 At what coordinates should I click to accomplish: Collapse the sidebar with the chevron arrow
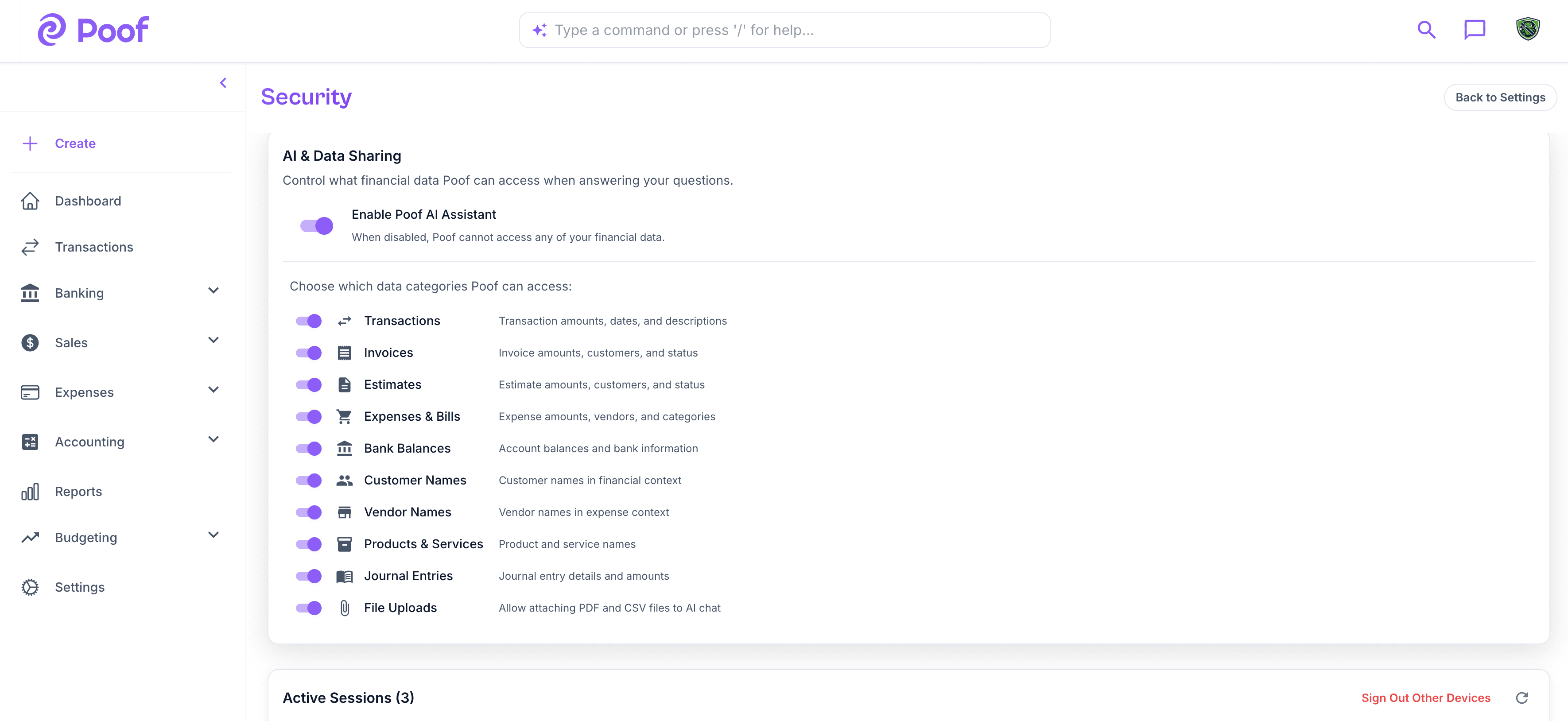[x=223, y=83]
